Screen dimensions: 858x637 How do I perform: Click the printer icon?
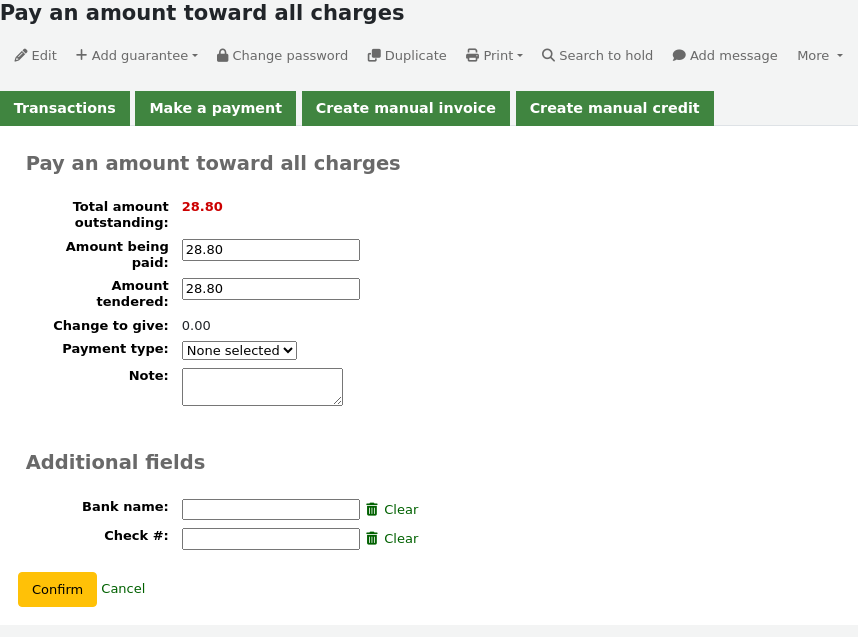click(472, 55)
